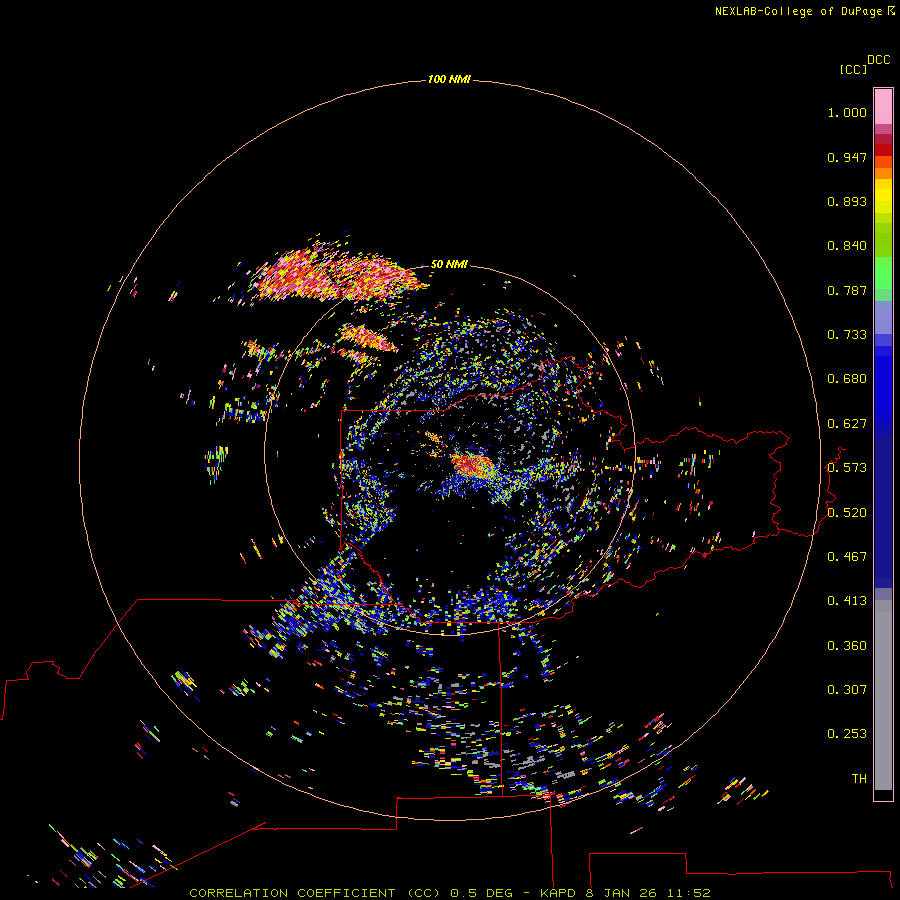Pick the gray color bar segment
The height and width of the screenshot is (900, 900).
click(883, 695)
